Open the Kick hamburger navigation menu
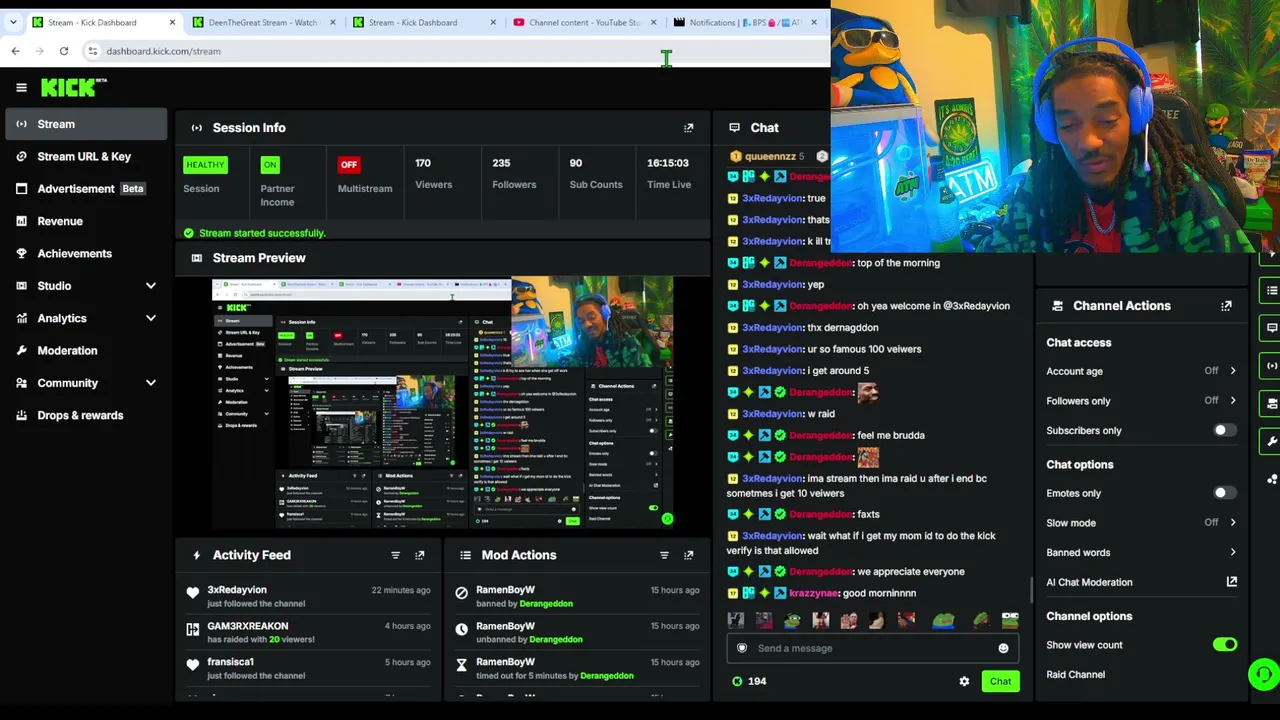 point(21,88)
